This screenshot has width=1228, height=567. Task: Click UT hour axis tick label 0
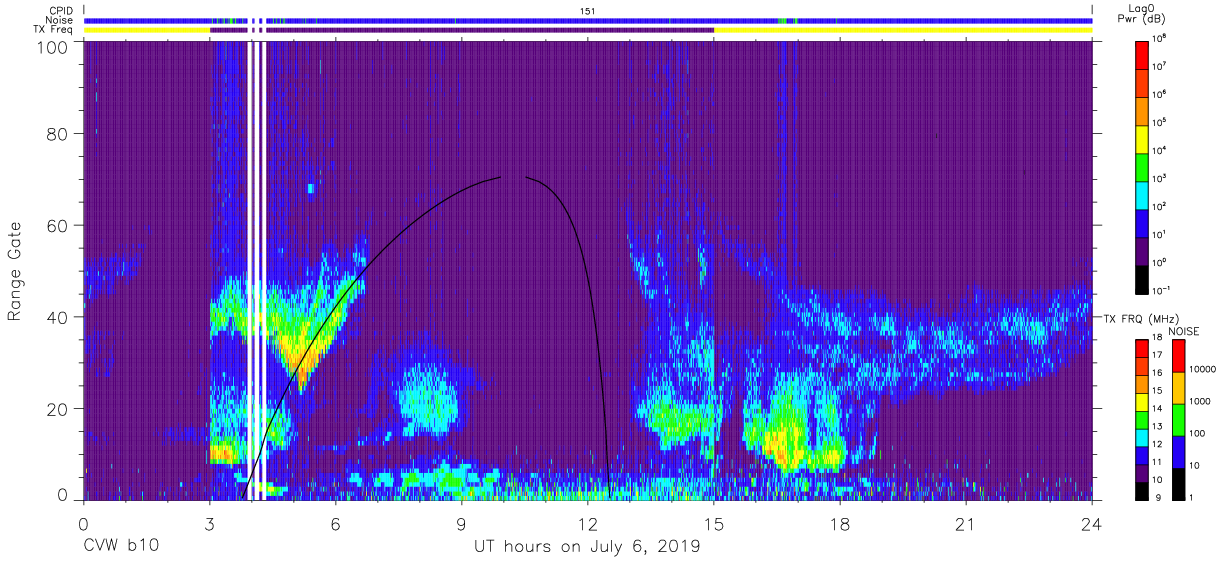[x=84, y=523]
